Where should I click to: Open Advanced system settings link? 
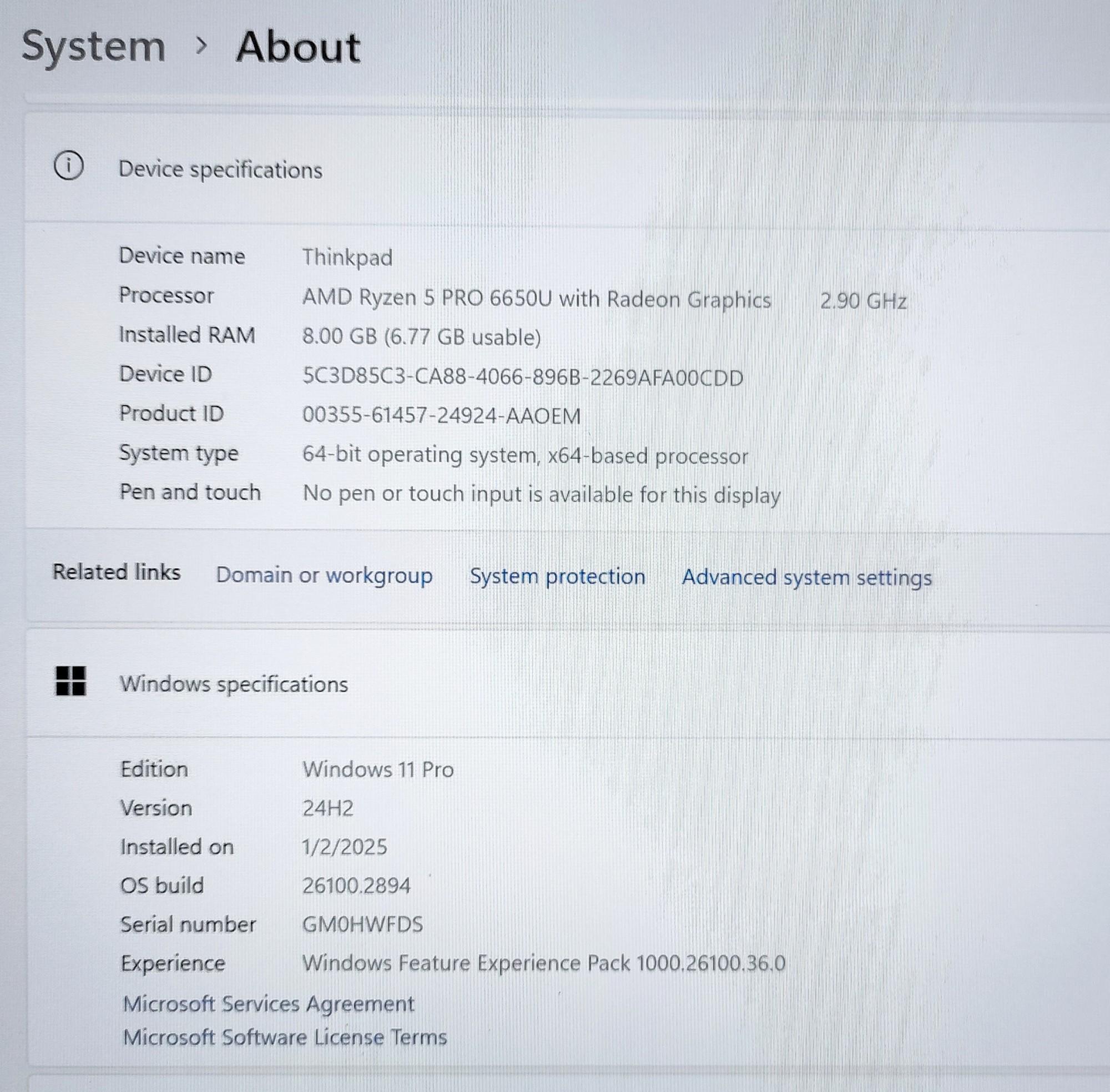[807, 577]
